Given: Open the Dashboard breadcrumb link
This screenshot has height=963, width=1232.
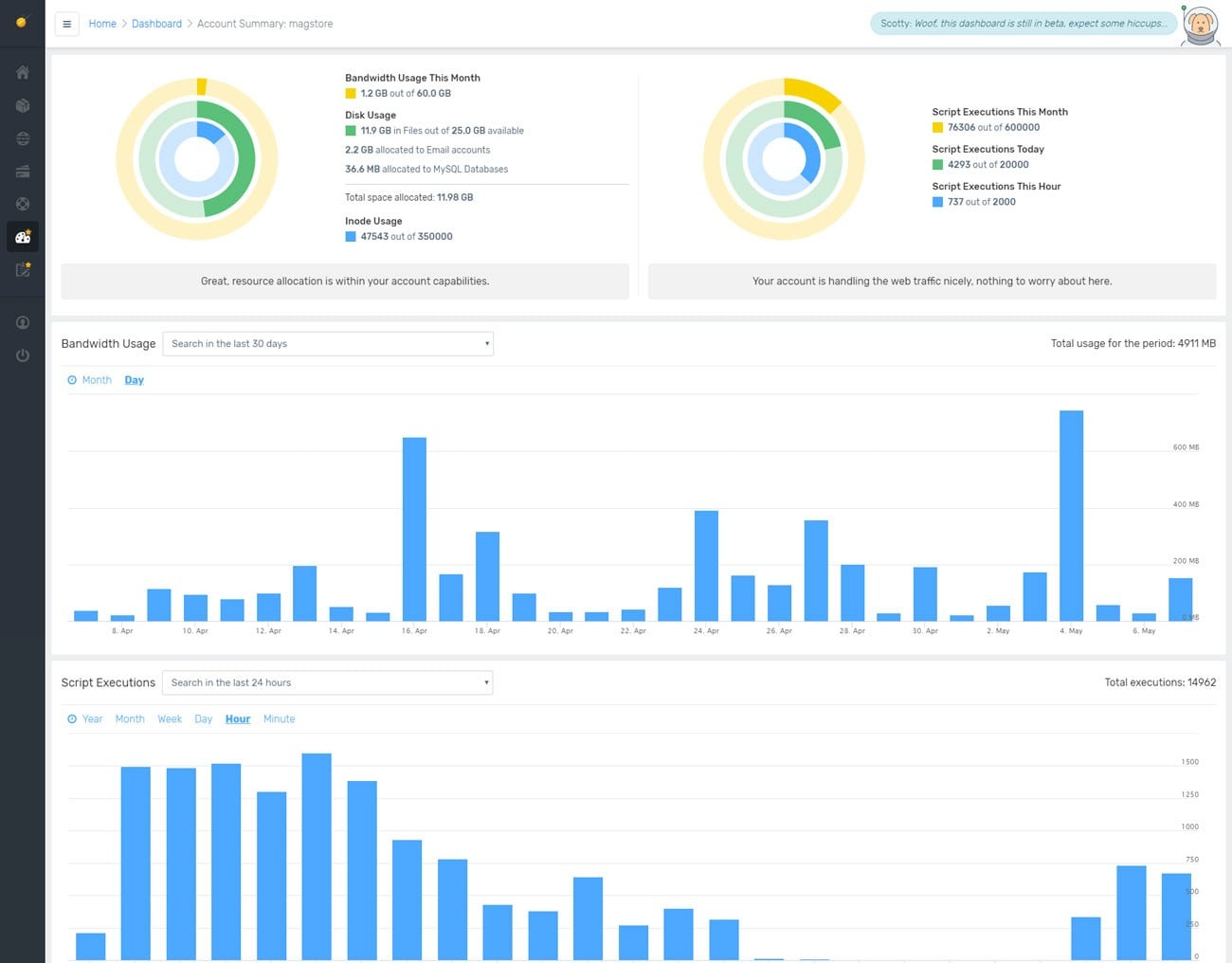Looking at the screenshot, I should 156,24.
